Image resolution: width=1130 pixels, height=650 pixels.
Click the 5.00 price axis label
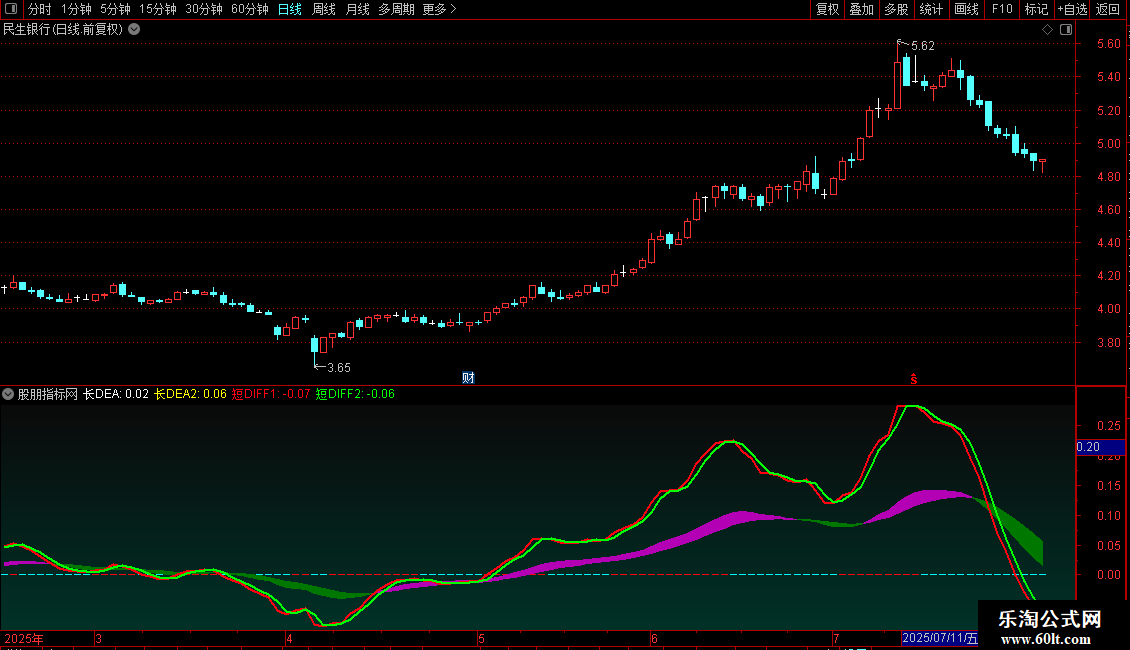pos(1109,143)
